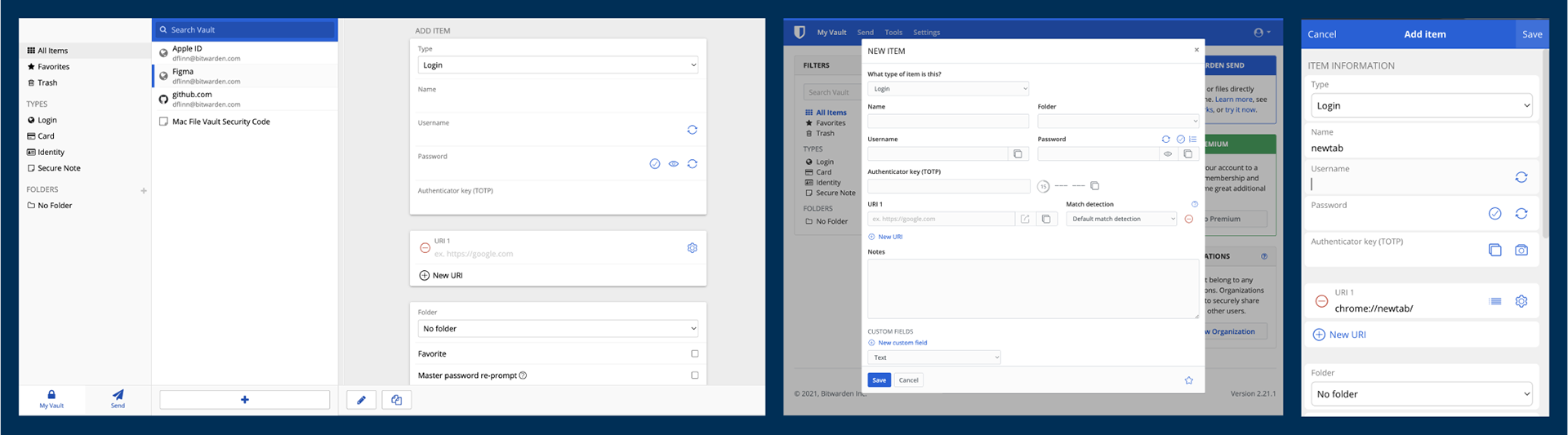Remove URI 1 in the desktop app form
The width and height of the screenshot is (1568, 435).
tap(425, 247)
